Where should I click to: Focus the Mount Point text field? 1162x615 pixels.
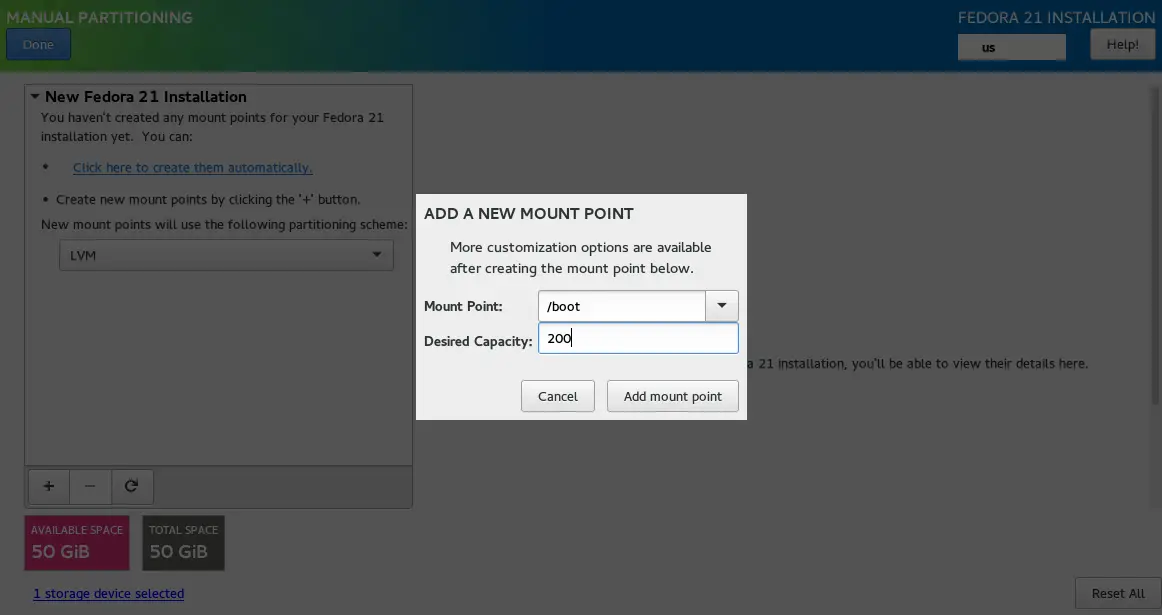[622, 306]
